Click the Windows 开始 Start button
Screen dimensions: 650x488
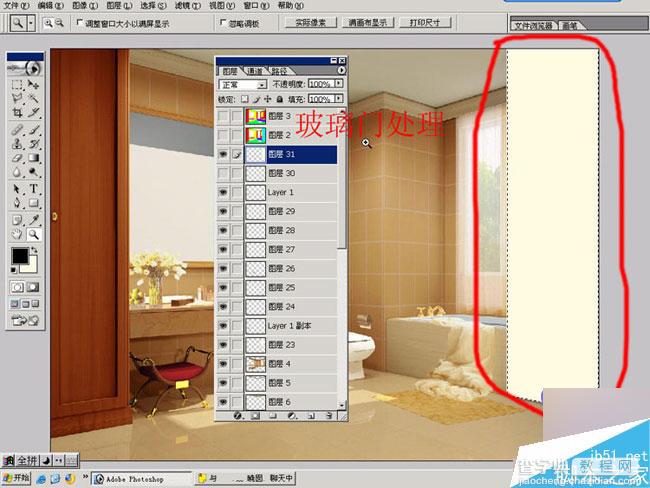click(16, 478)
